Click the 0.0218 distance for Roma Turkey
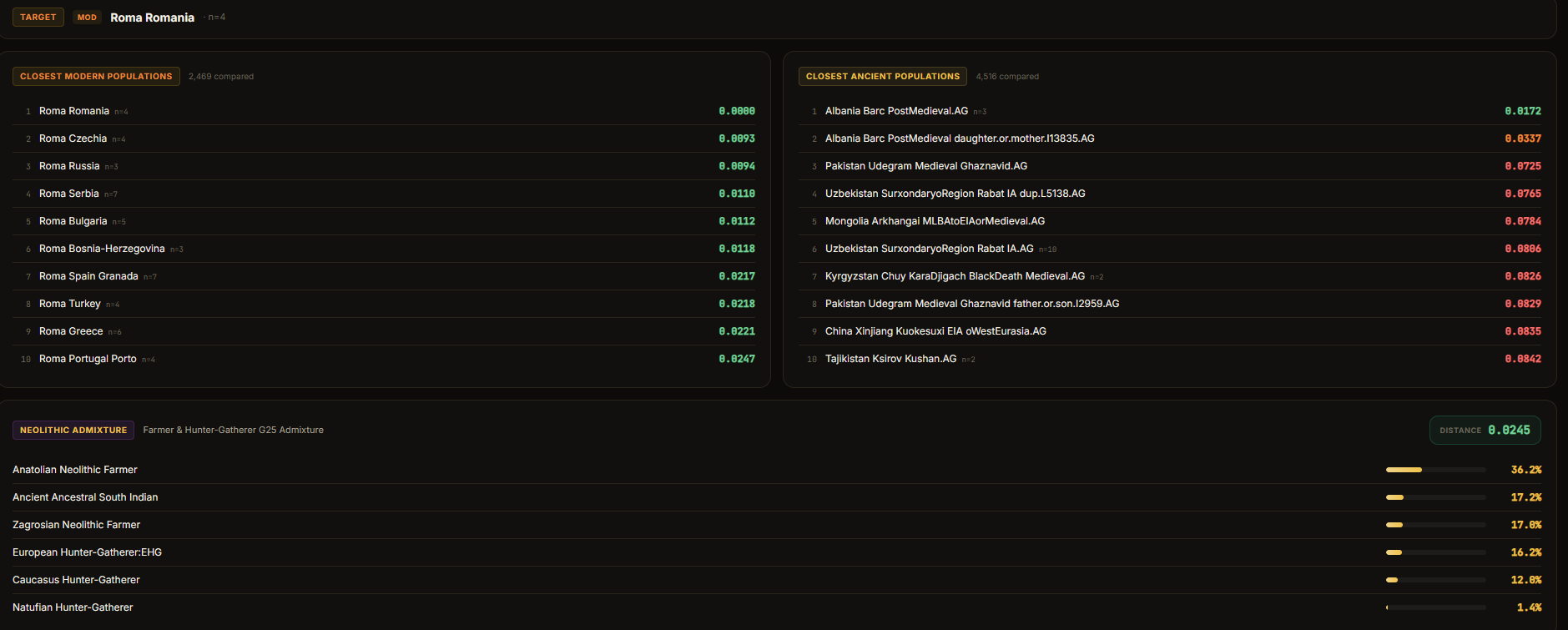 coord(737,304)
